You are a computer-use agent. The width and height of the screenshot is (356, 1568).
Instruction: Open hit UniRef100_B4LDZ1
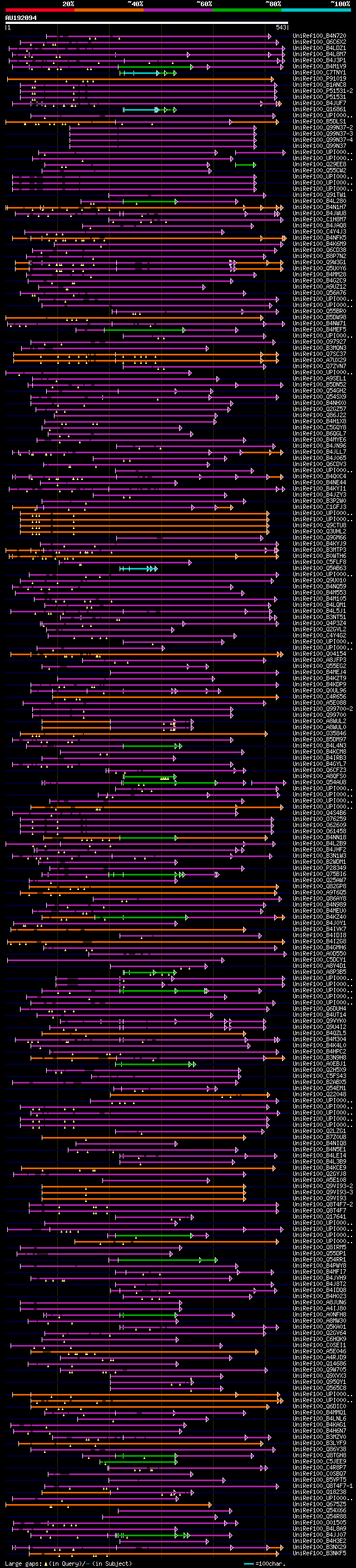tap(319, 48)
